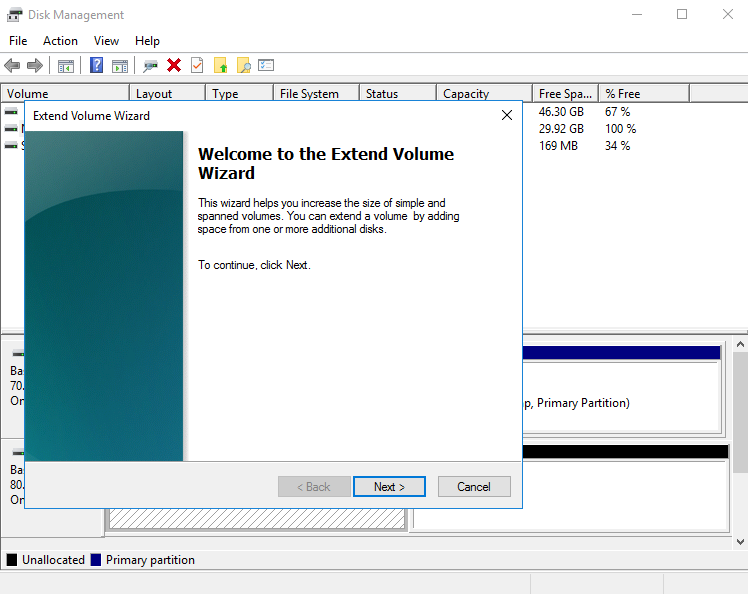Minimize the Disk Management window
Screen dimensions: 748x594
tap(637, 14)
